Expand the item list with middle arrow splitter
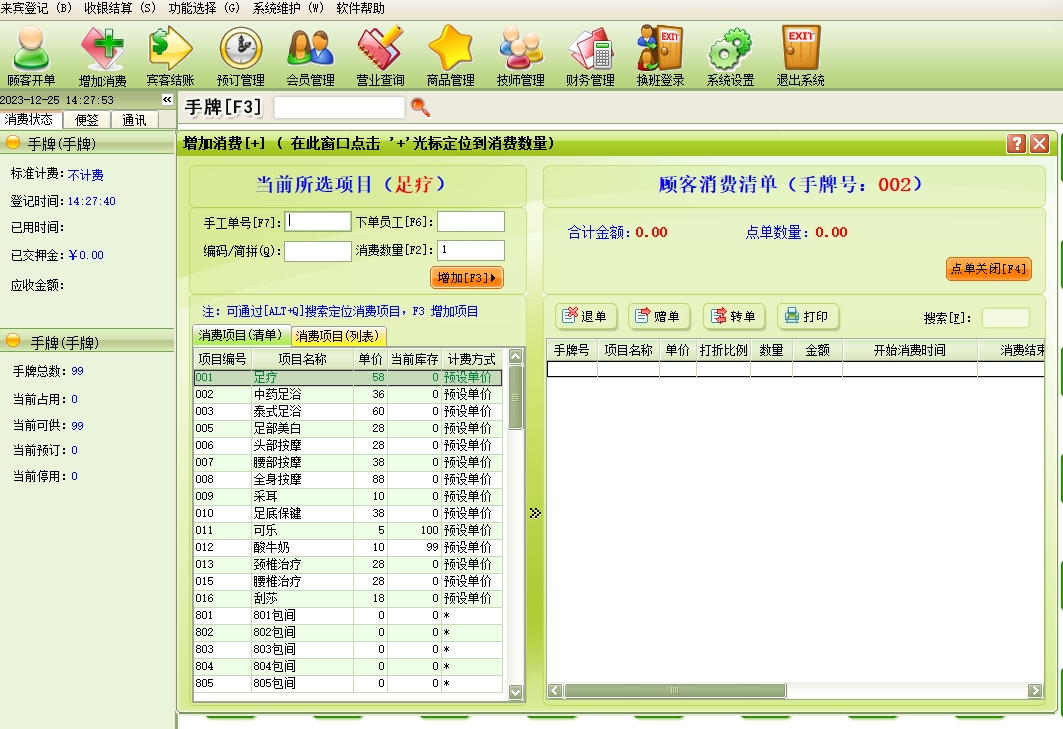Screen dimensions: 1063x729 click(535, 513)
